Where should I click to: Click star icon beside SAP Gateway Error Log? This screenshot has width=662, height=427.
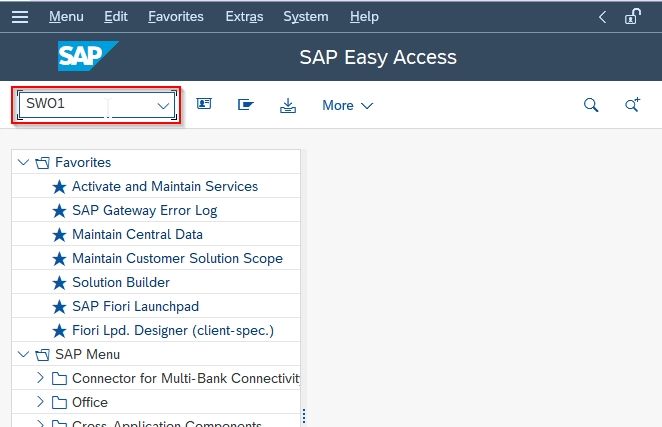point(59,211)
